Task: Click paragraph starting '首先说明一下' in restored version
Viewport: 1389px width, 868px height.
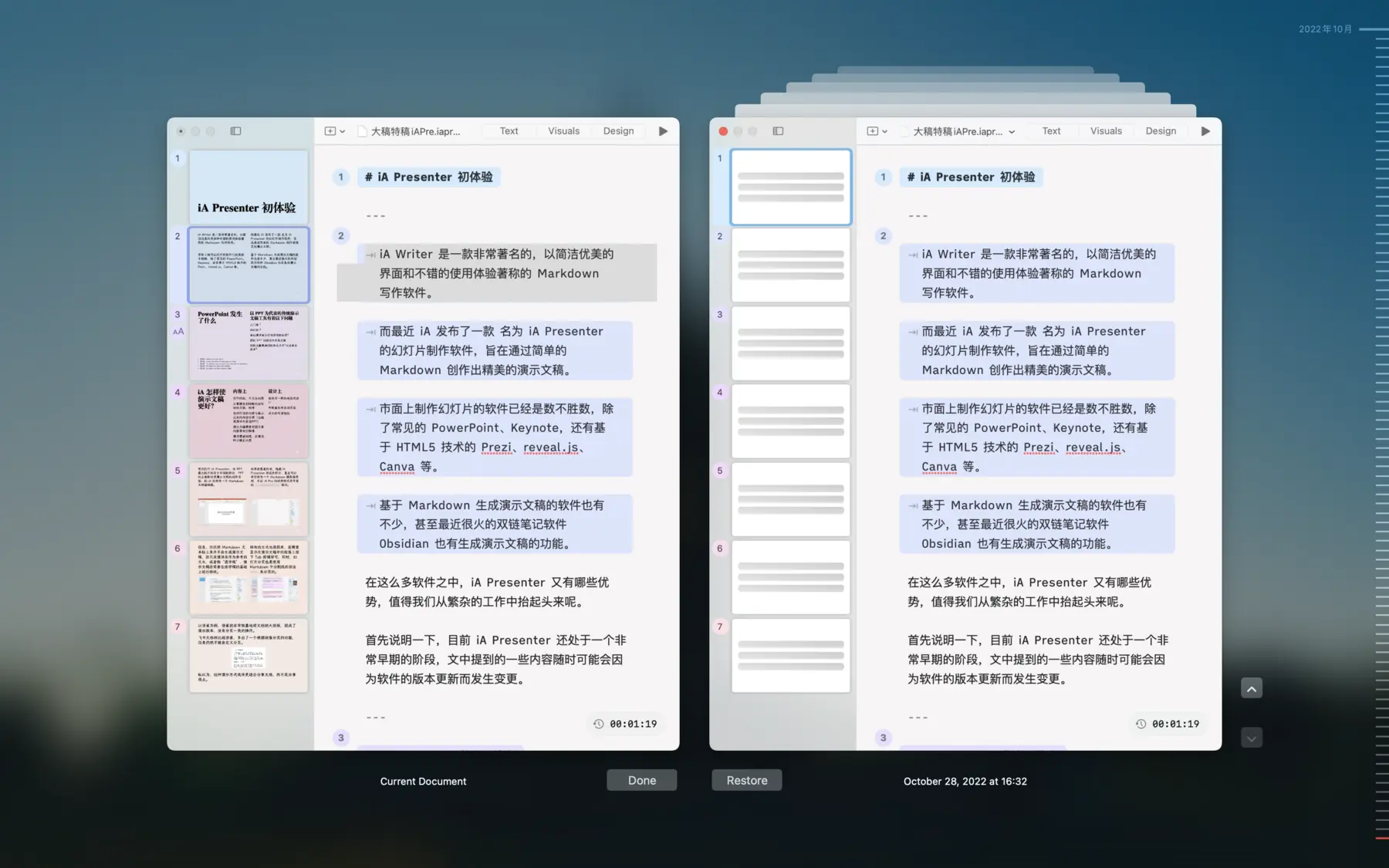Action: [x=1038, y=660]
